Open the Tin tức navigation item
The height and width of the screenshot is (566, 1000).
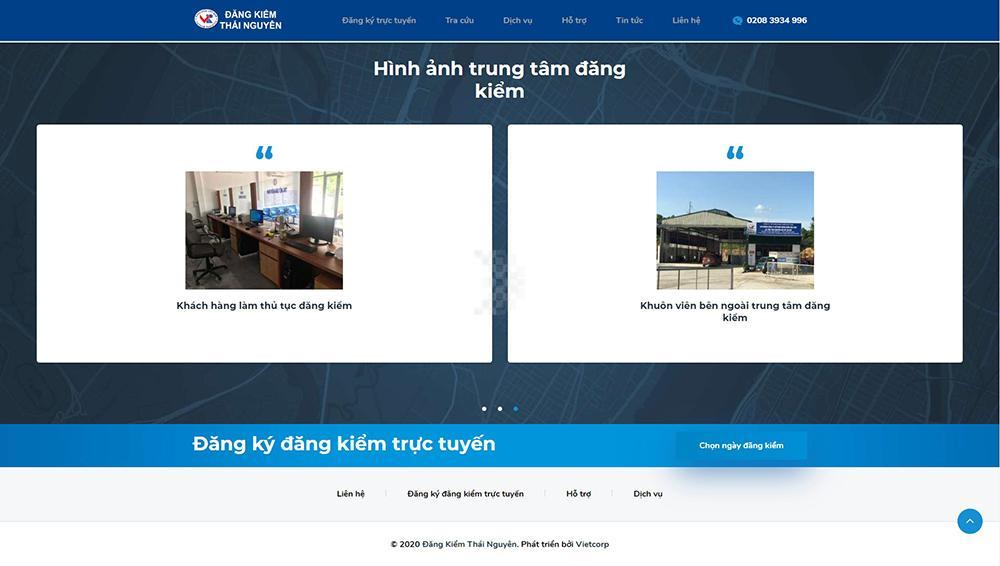point(629,20)
